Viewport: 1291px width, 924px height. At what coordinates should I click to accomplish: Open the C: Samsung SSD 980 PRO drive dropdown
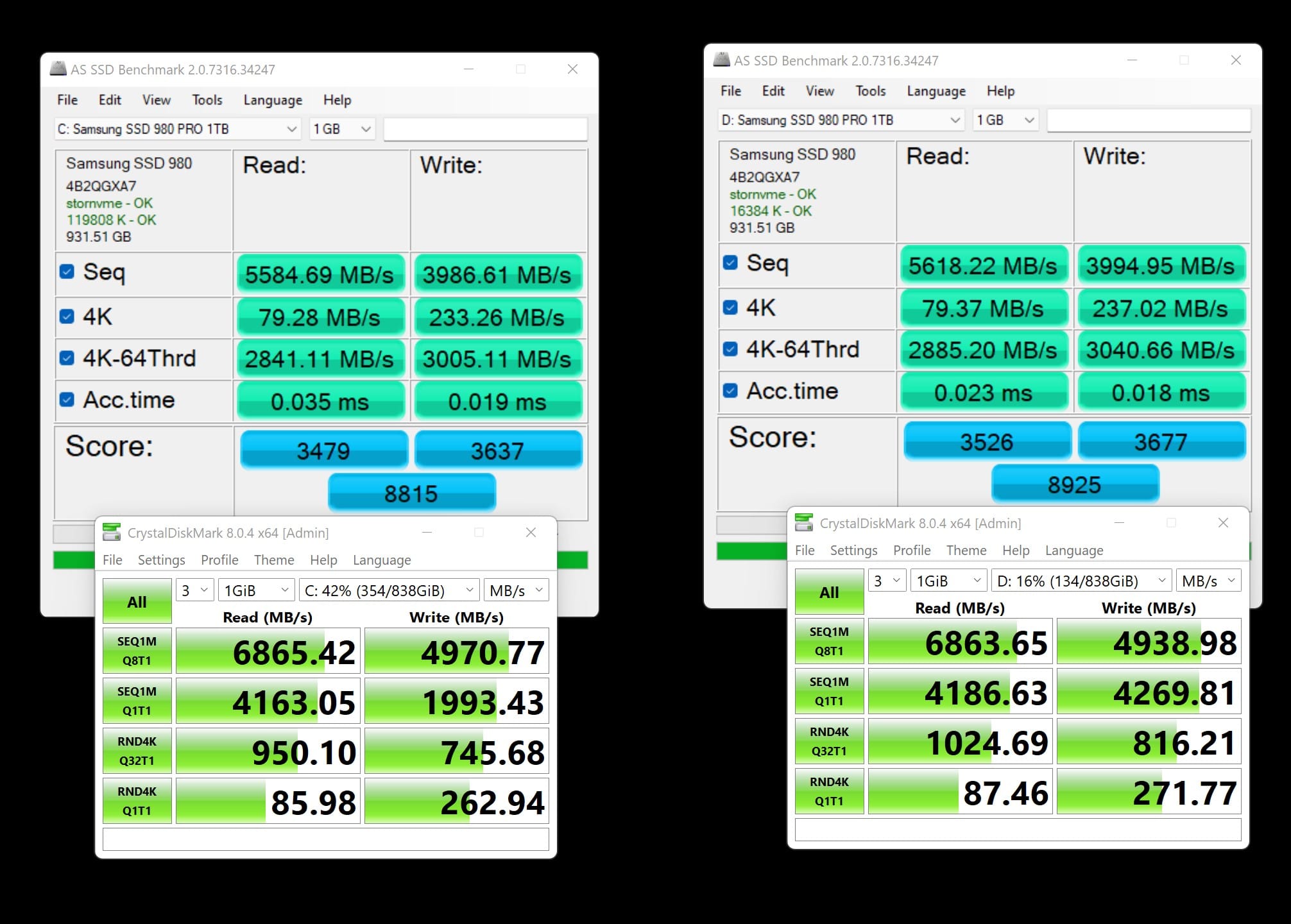coord(178,129)
